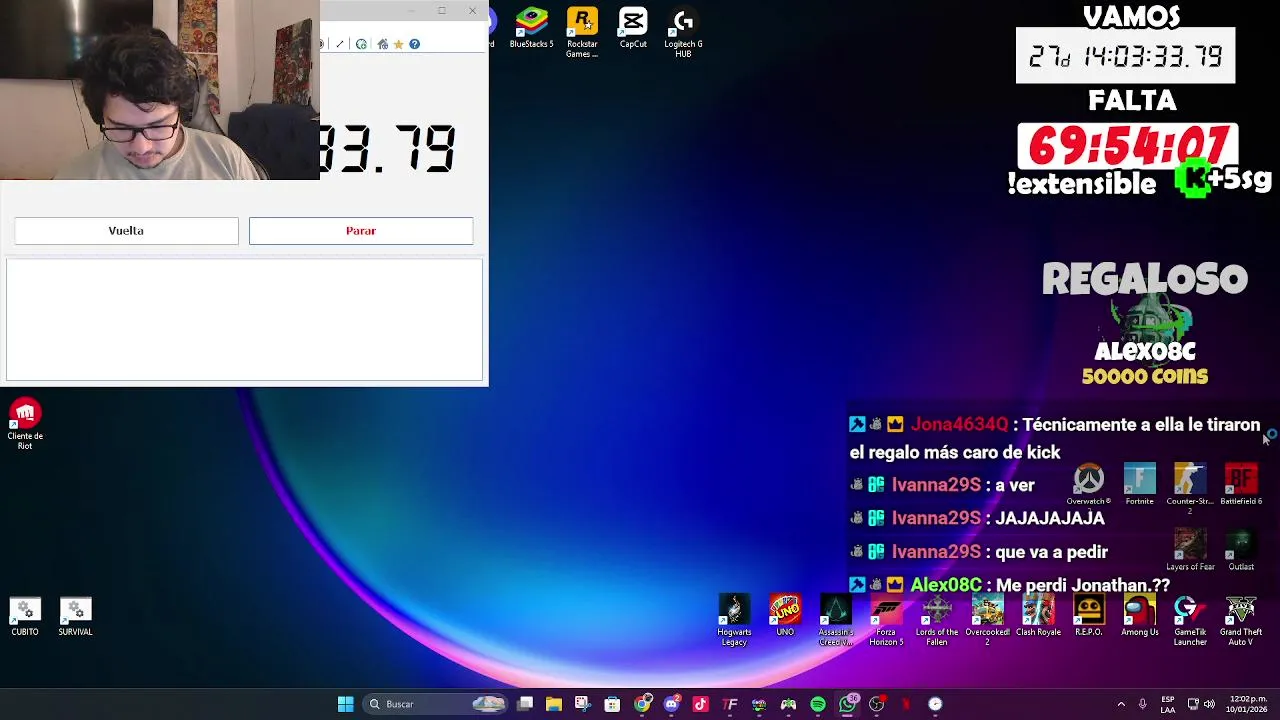Click the microphone tray icon
1280x720 pixels.
pyautogui.click(x=1143, y=704)
